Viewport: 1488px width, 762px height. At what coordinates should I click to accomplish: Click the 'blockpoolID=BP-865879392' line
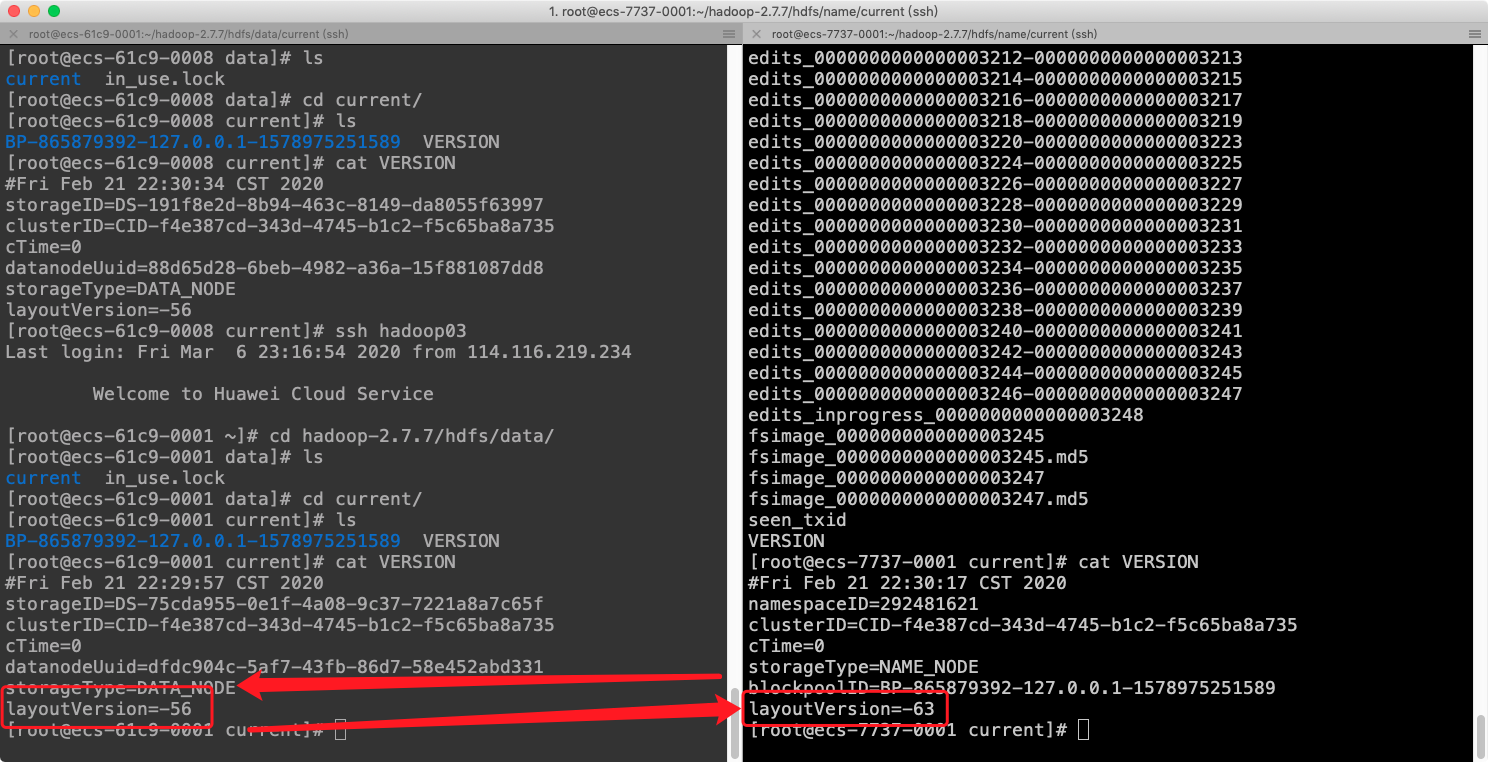coord(1011,688)
